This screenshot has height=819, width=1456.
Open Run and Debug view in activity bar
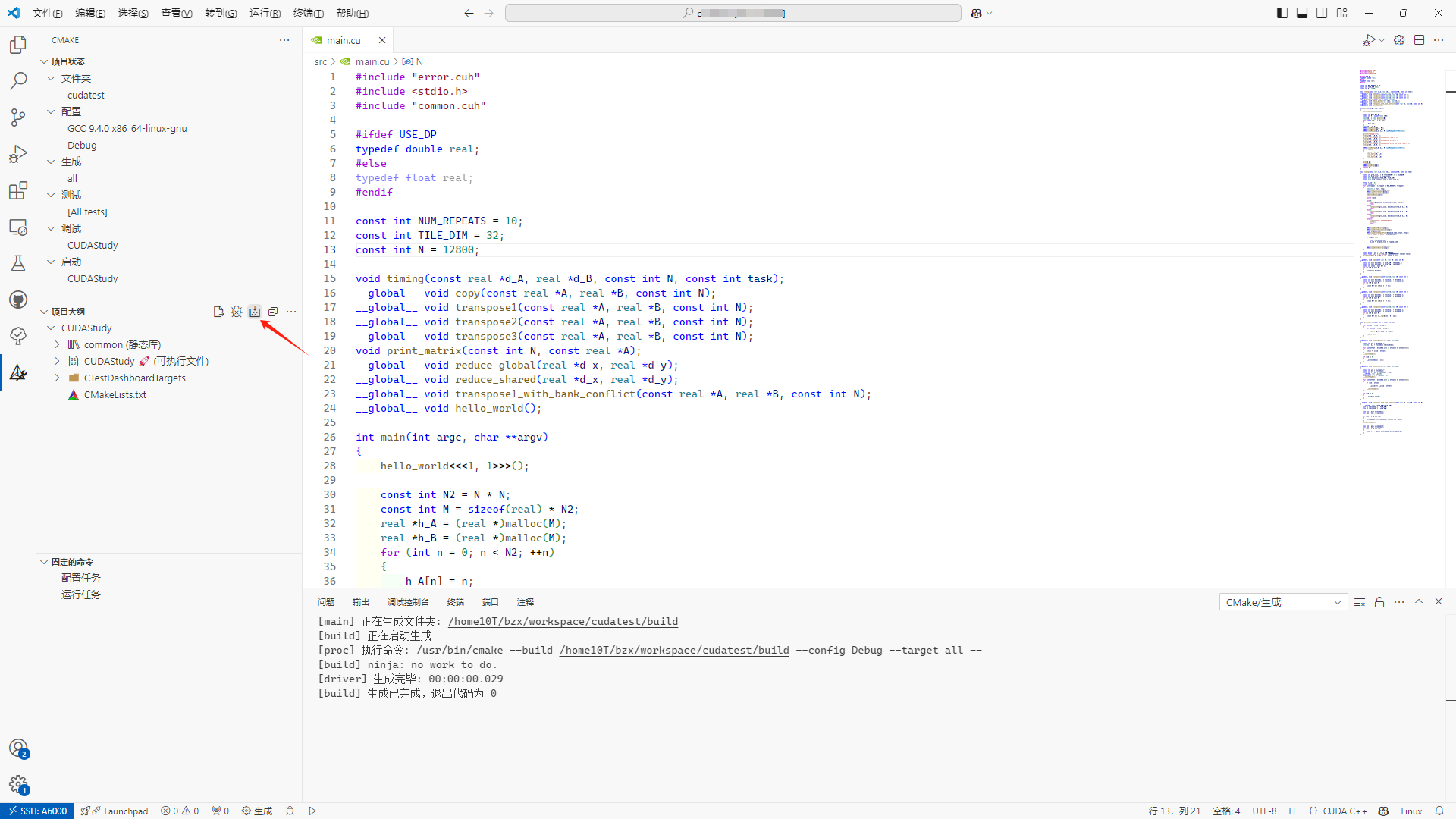18,154
